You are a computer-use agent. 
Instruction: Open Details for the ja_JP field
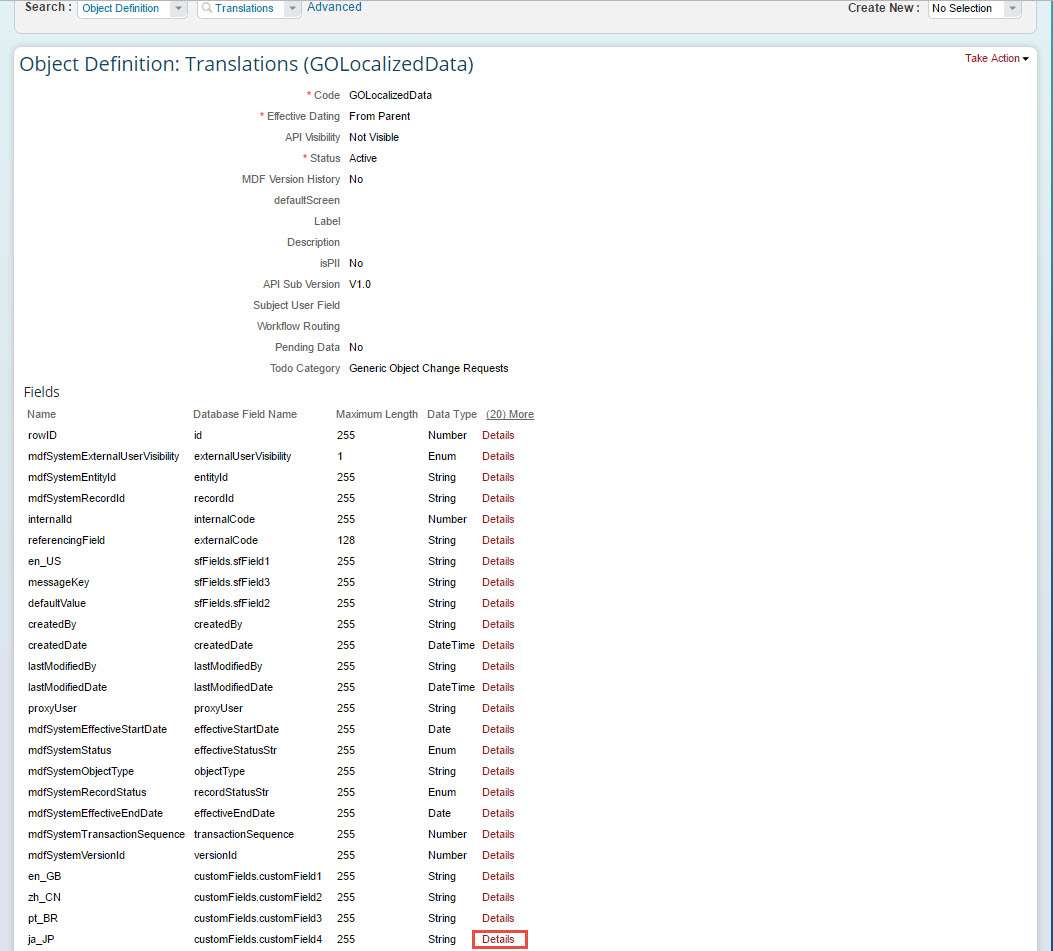pyautogui.click(x=498, y=940)
